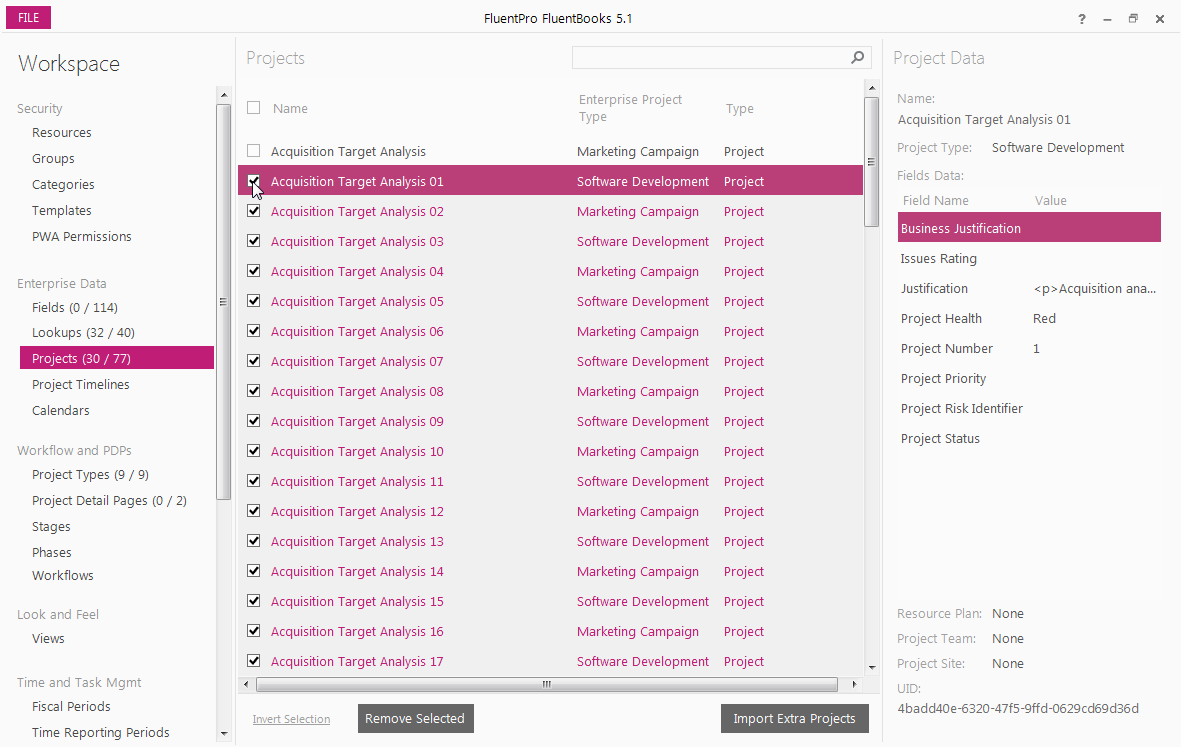Sort by the Type column header
Viewport: 1181px width, 747px height.
740,108
